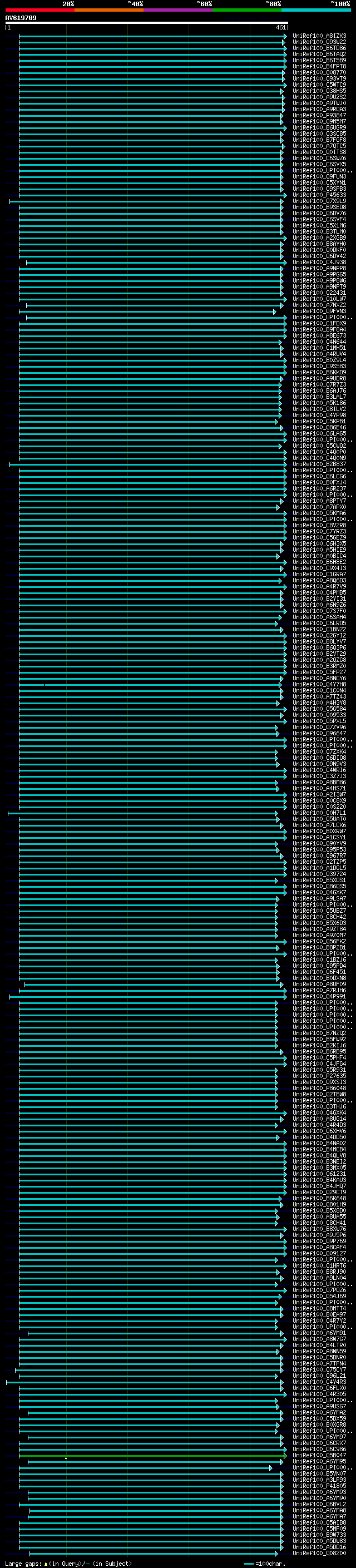Open hit UniRef100_P93847

(x=319, y=115)
